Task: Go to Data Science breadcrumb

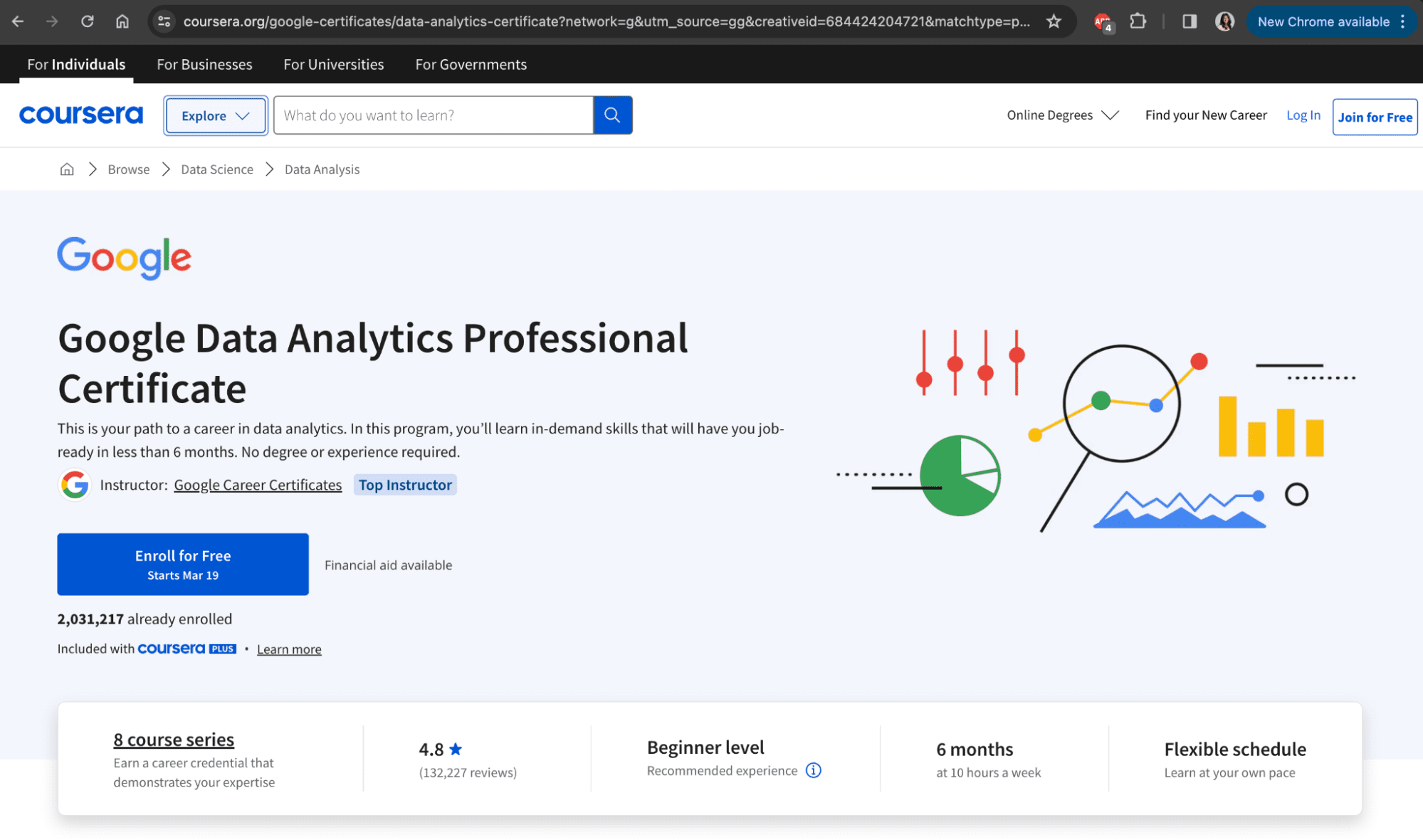Action: point(217,169)
